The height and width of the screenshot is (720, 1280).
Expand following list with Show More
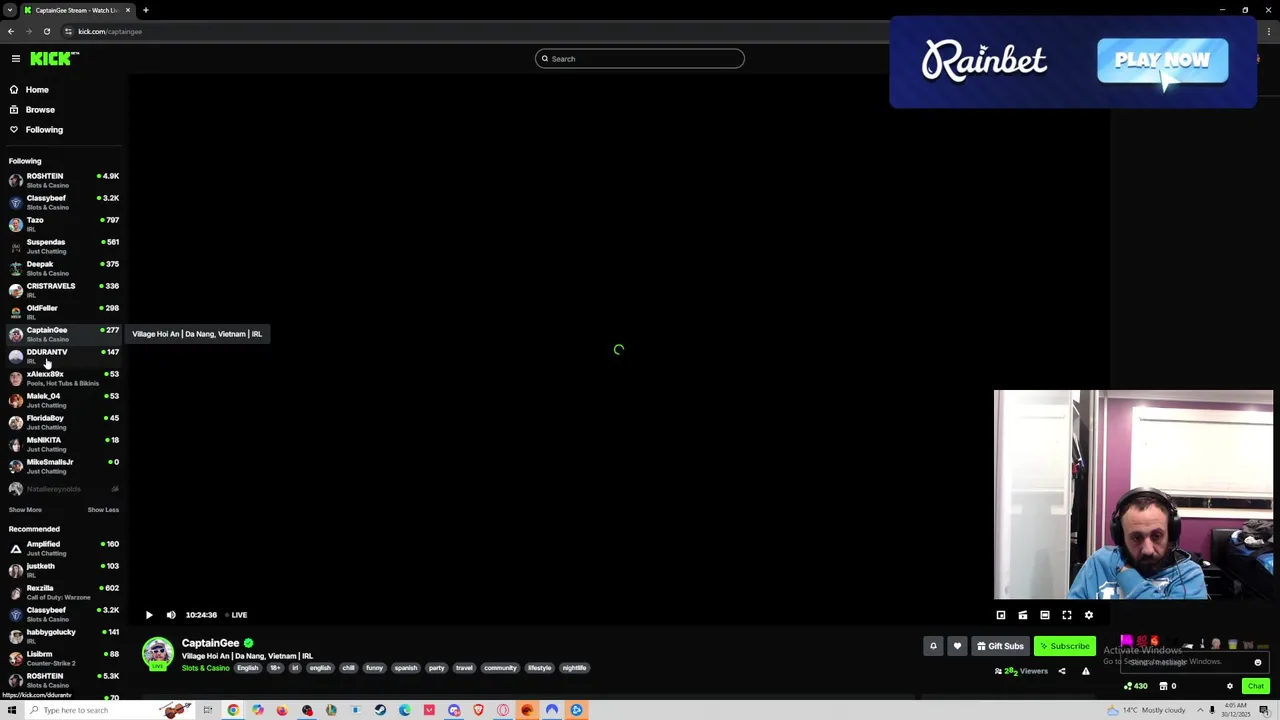[x=25, y=510]
